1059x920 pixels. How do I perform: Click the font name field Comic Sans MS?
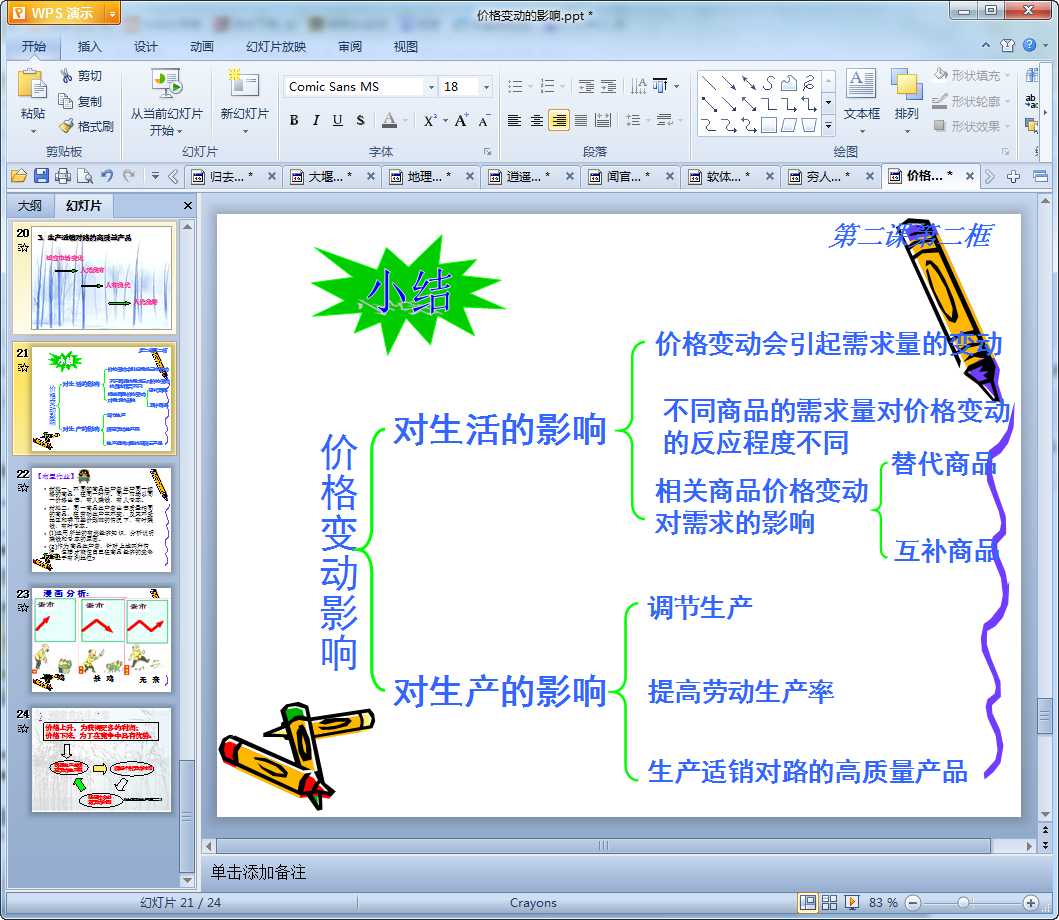click(355, 86)
